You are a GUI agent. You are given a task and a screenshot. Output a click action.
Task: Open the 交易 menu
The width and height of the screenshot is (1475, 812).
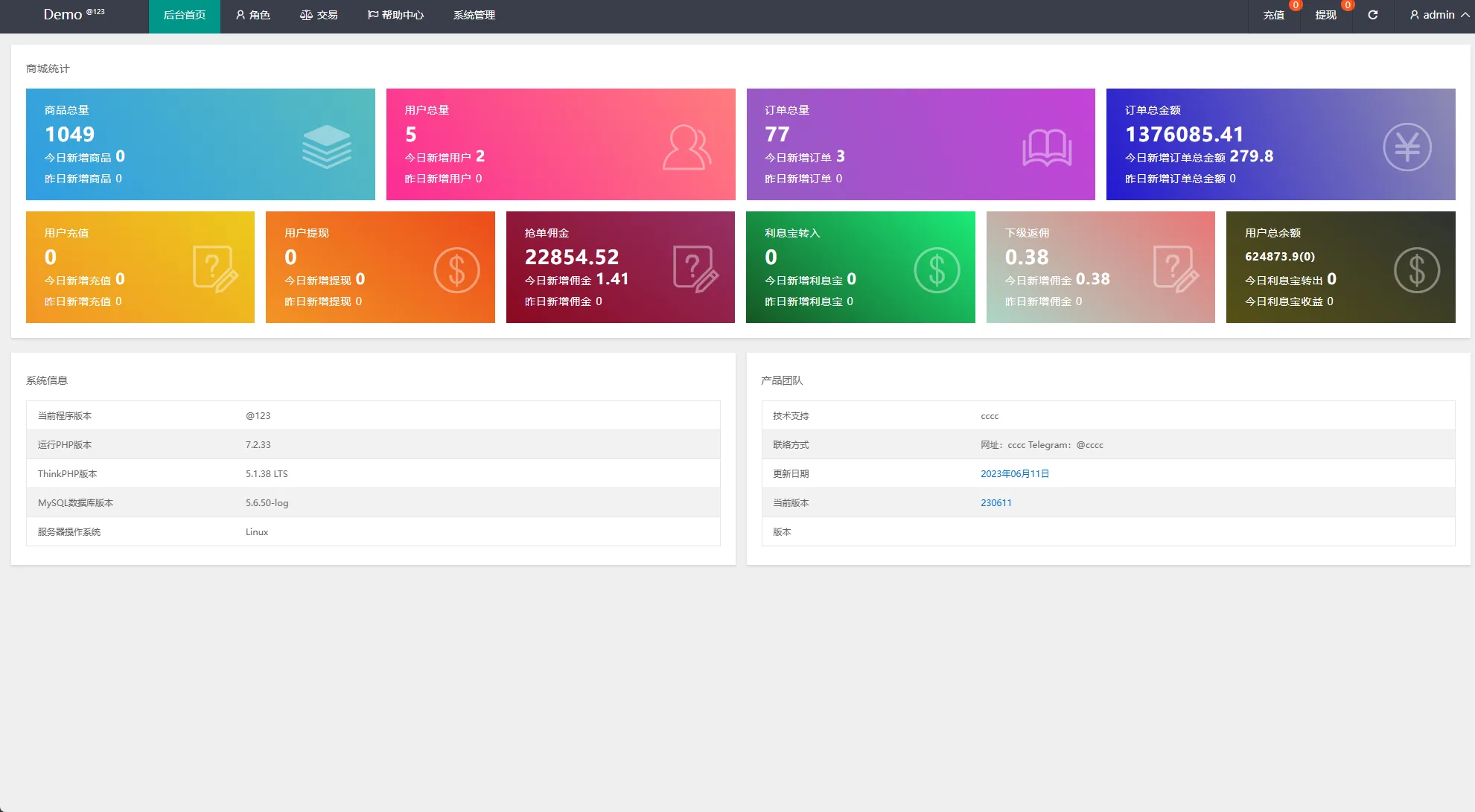click(x=319, y=15)
